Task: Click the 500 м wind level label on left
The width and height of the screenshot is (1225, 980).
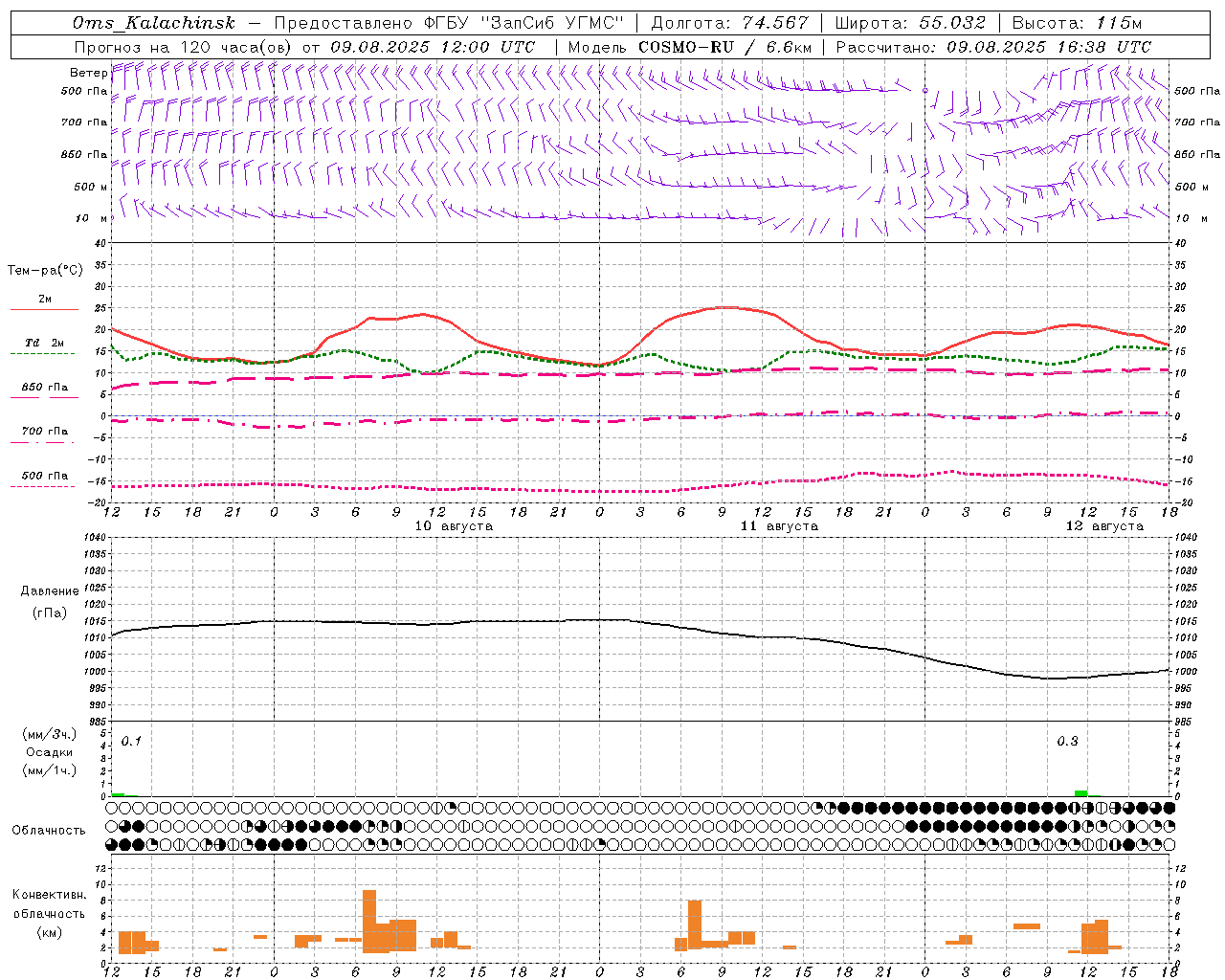Action: pyautogui.click(x=91, y=187)
